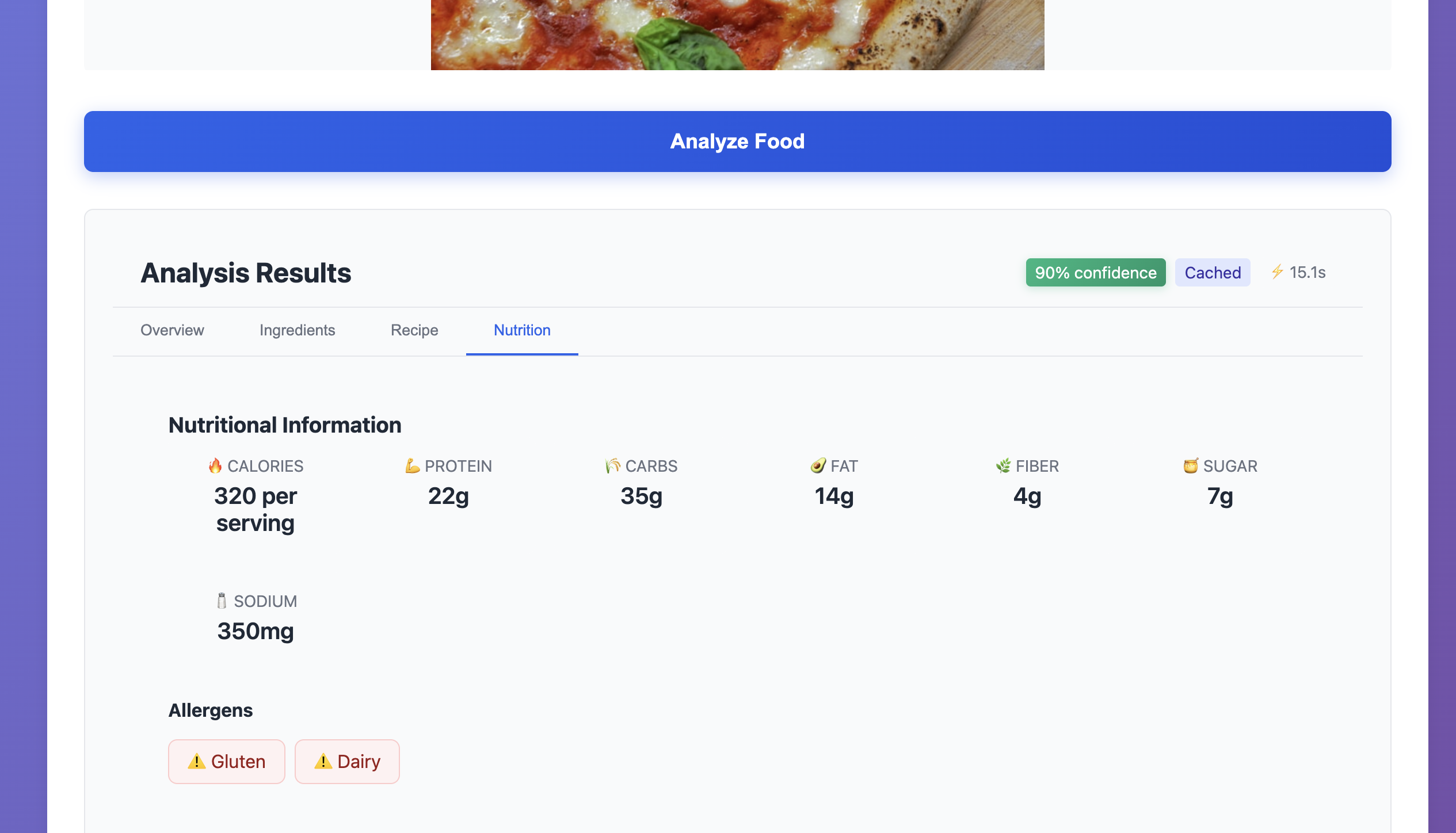
Task: Click the 90% confidence badge
Action: tap(1095, 273)
